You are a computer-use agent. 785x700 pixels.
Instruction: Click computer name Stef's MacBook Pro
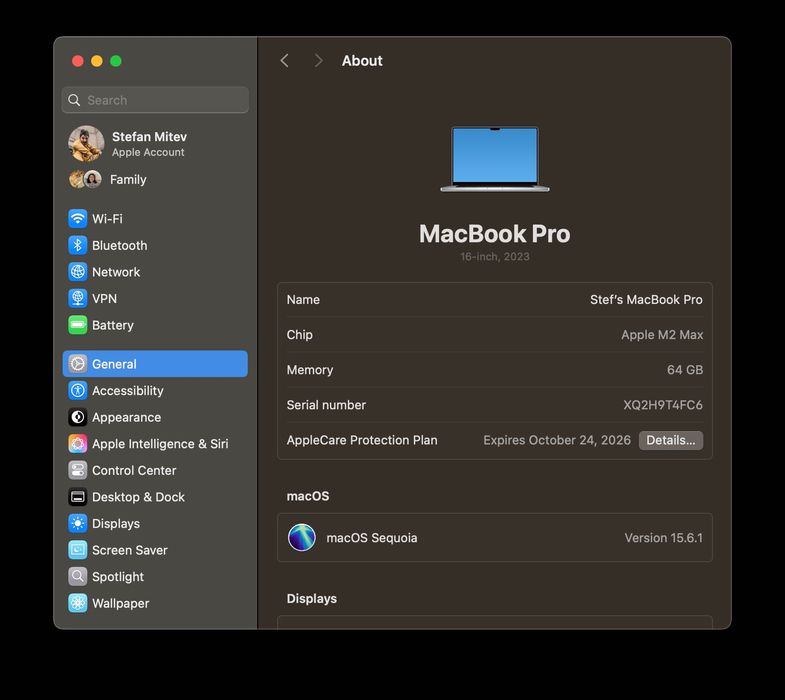[646, 299]
